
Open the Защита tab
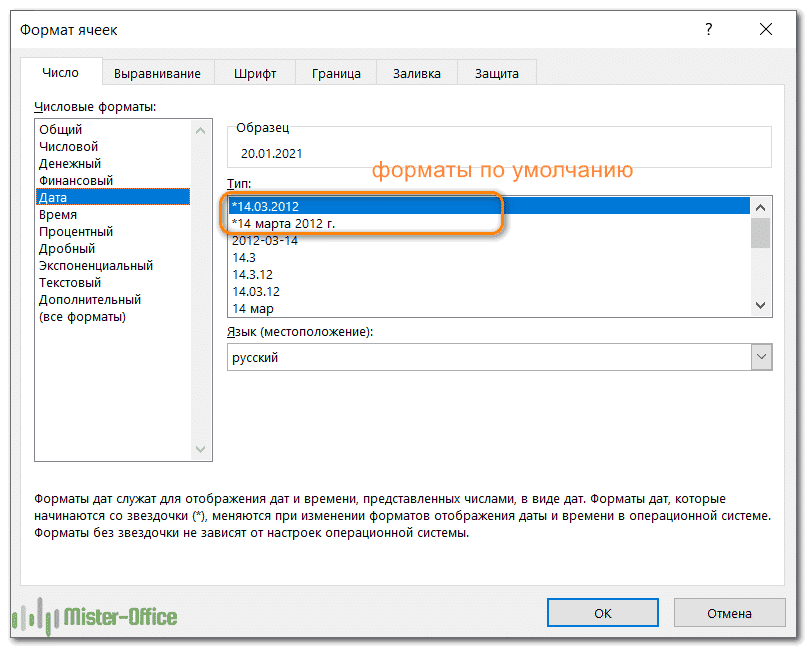click(496, 73)
